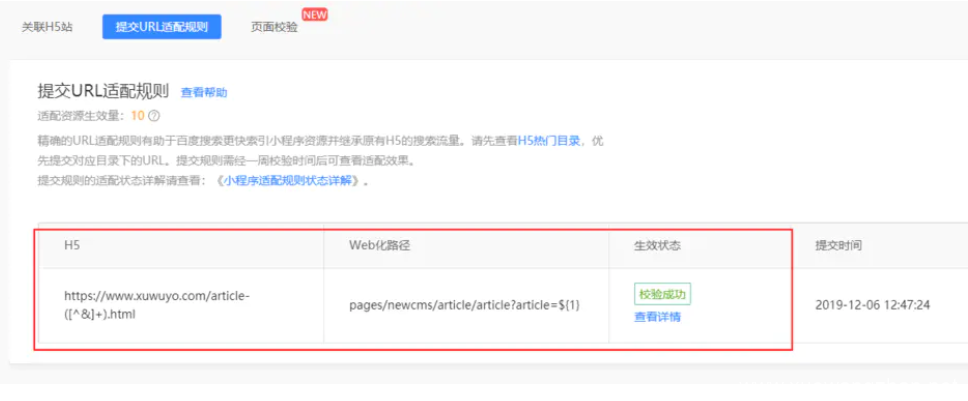Click the Web化路径 column header
Image resolution: width=968 pixels, height=401 pixels.
pyautogui.click(x=379, y=245)
